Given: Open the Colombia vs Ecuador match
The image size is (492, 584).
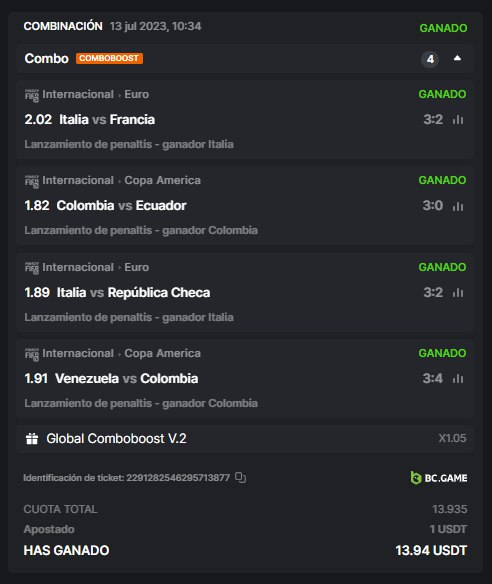Looking at the screenshot, I should click(121, 206).
